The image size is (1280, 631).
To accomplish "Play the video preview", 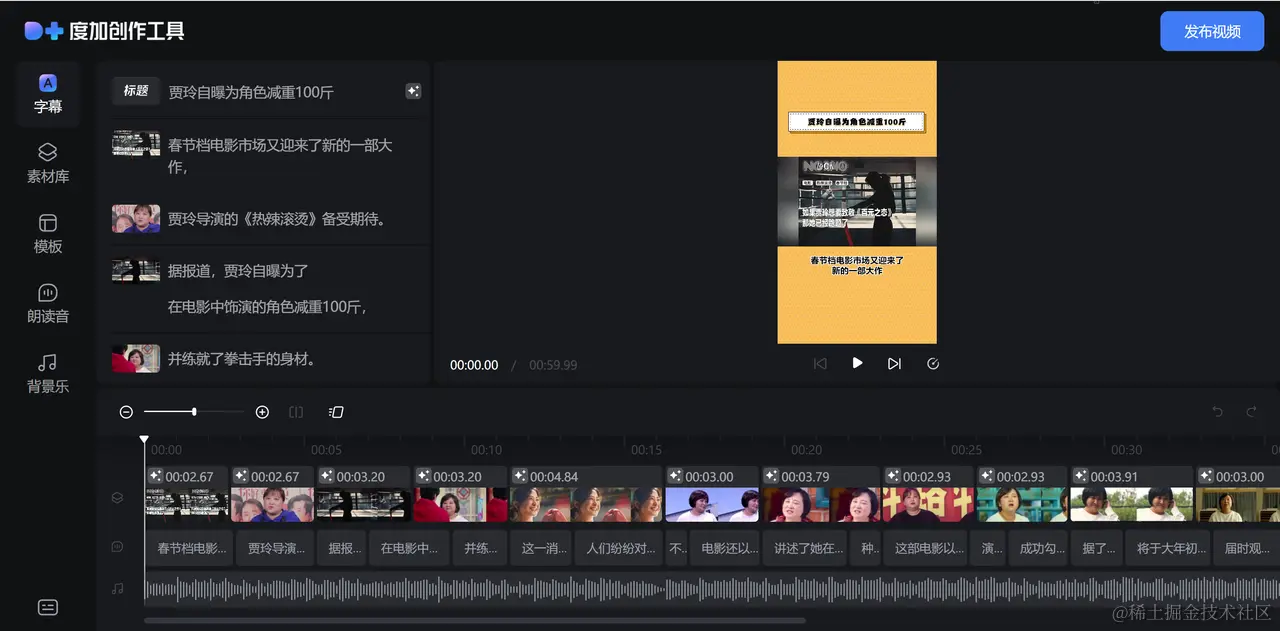I will [x=857, y=363].
